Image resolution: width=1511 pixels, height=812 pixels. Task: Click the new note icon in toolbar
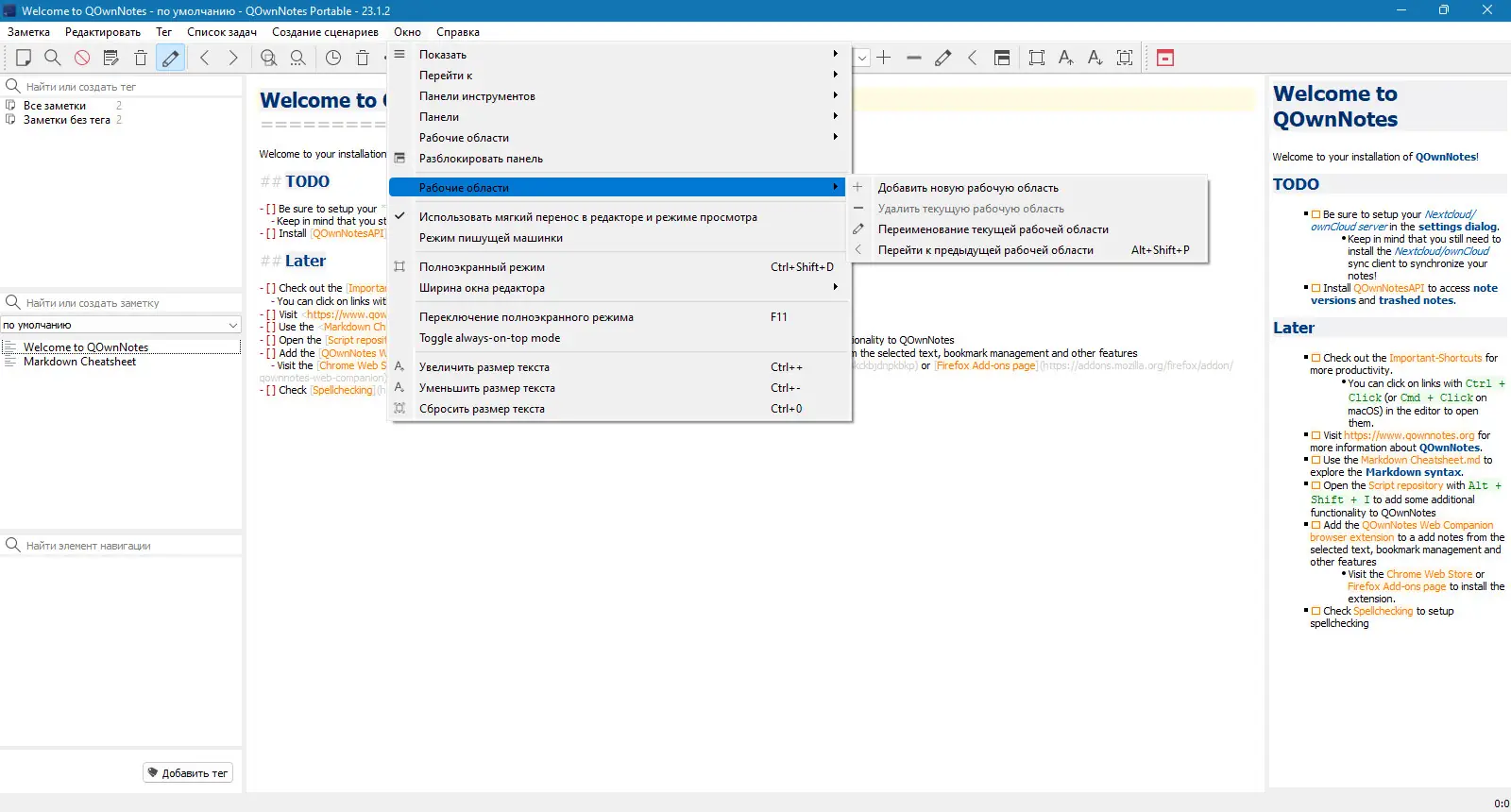click(24, 58)
